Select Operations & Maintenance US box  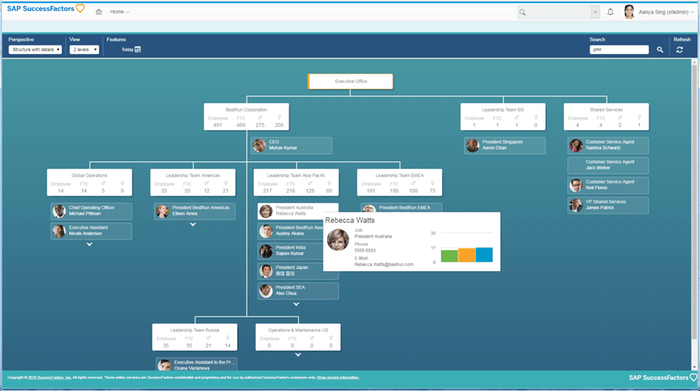tap(298, 337)
